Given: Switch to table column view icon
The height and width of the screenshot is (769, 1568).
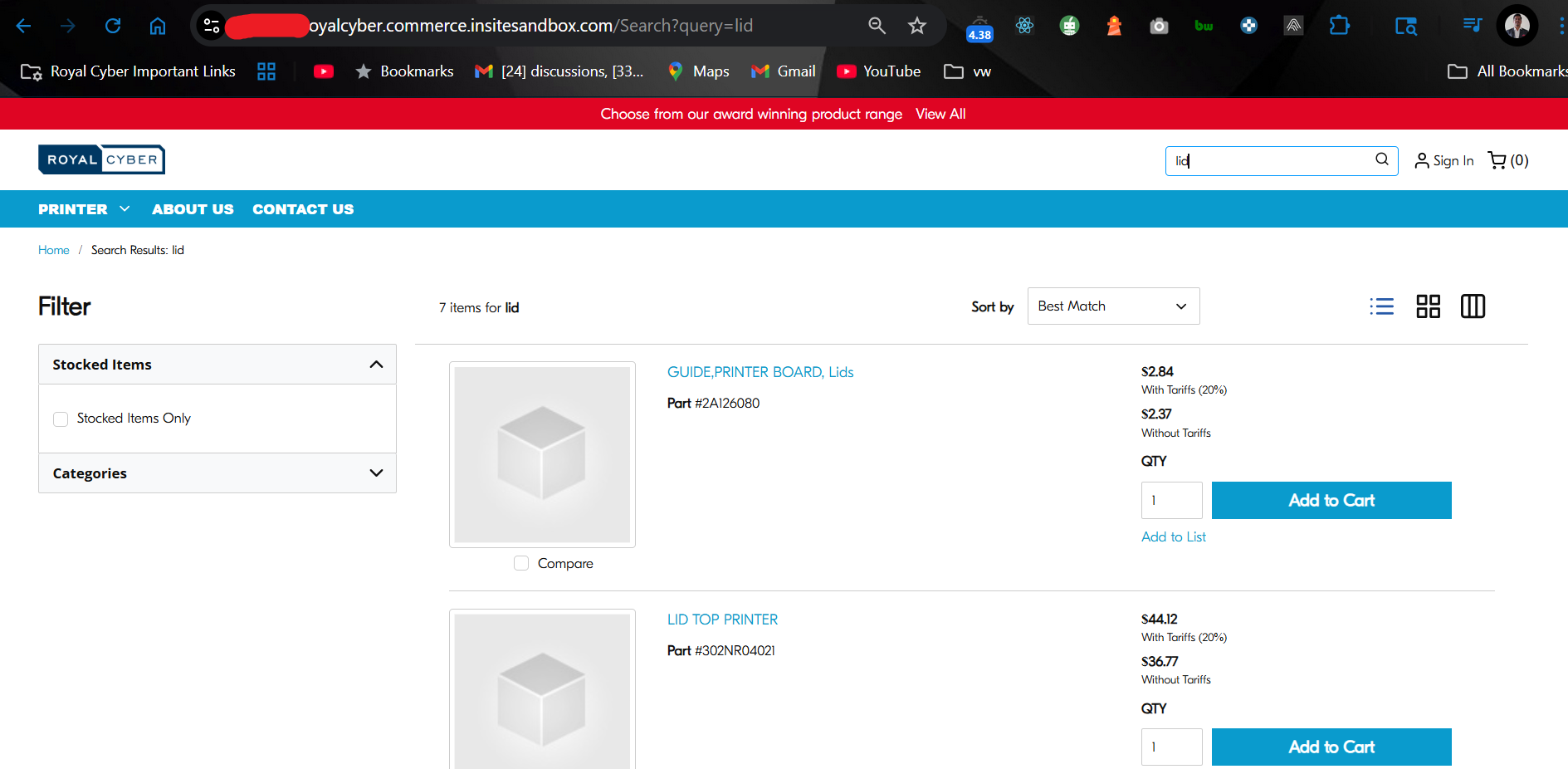Looking at the screenshot, I should click(x=1473, y=306).
